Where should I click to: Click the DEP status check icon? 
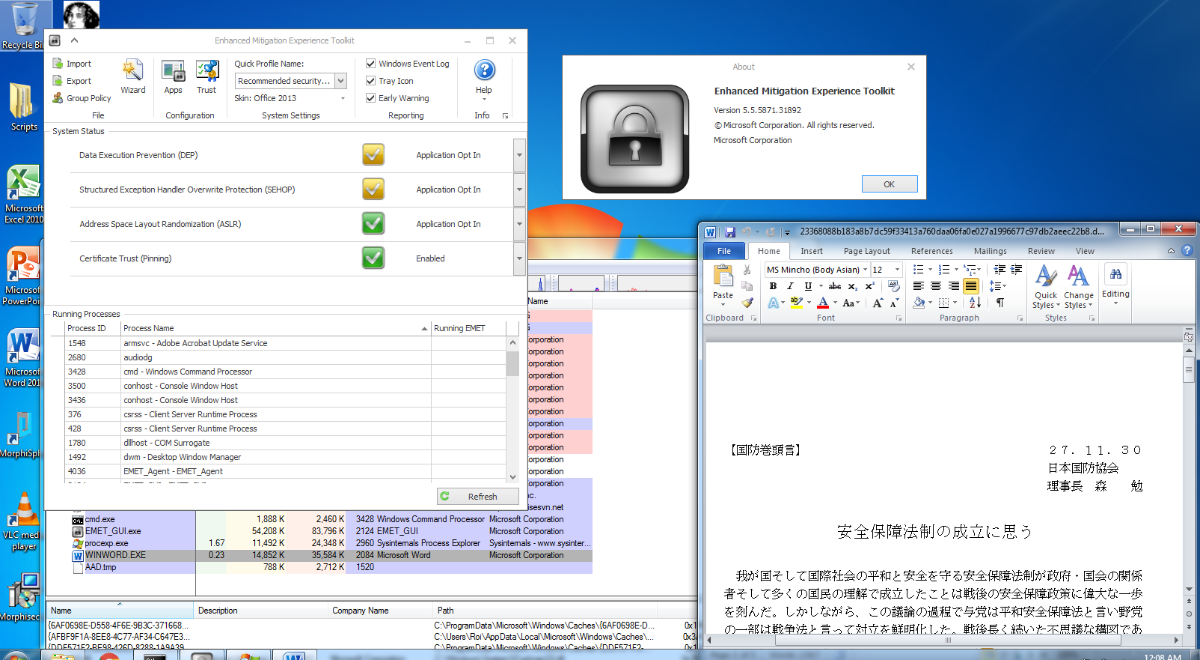pyautogui.click(x=373, y=155)
